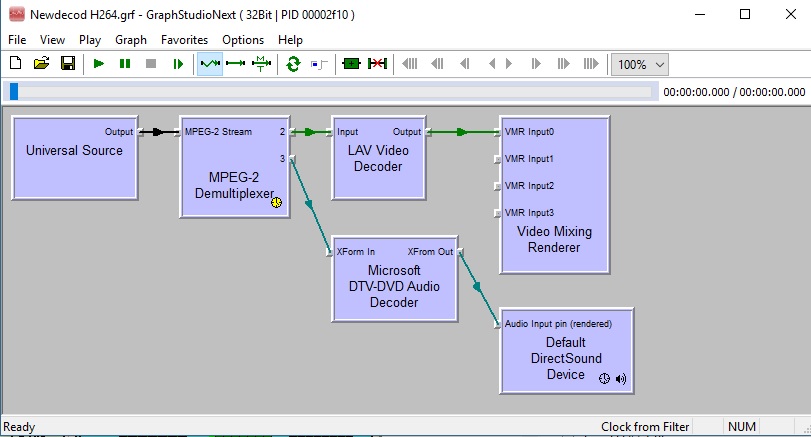Screen dimensions: 811x437
Task: Click clock icon on MPEG-2 Demultiplexer
Action: [277, 203]
